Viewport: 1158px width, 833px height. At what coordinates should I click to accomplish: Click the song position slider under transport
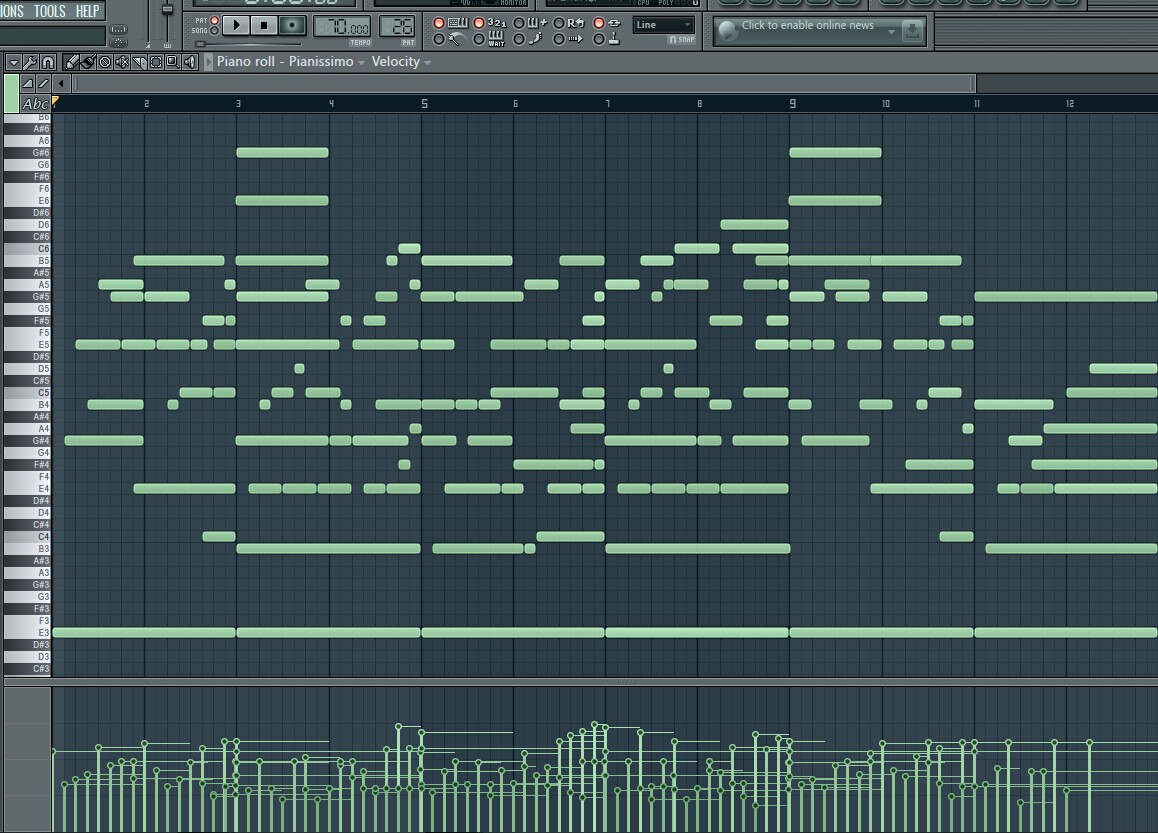(249, 44)
